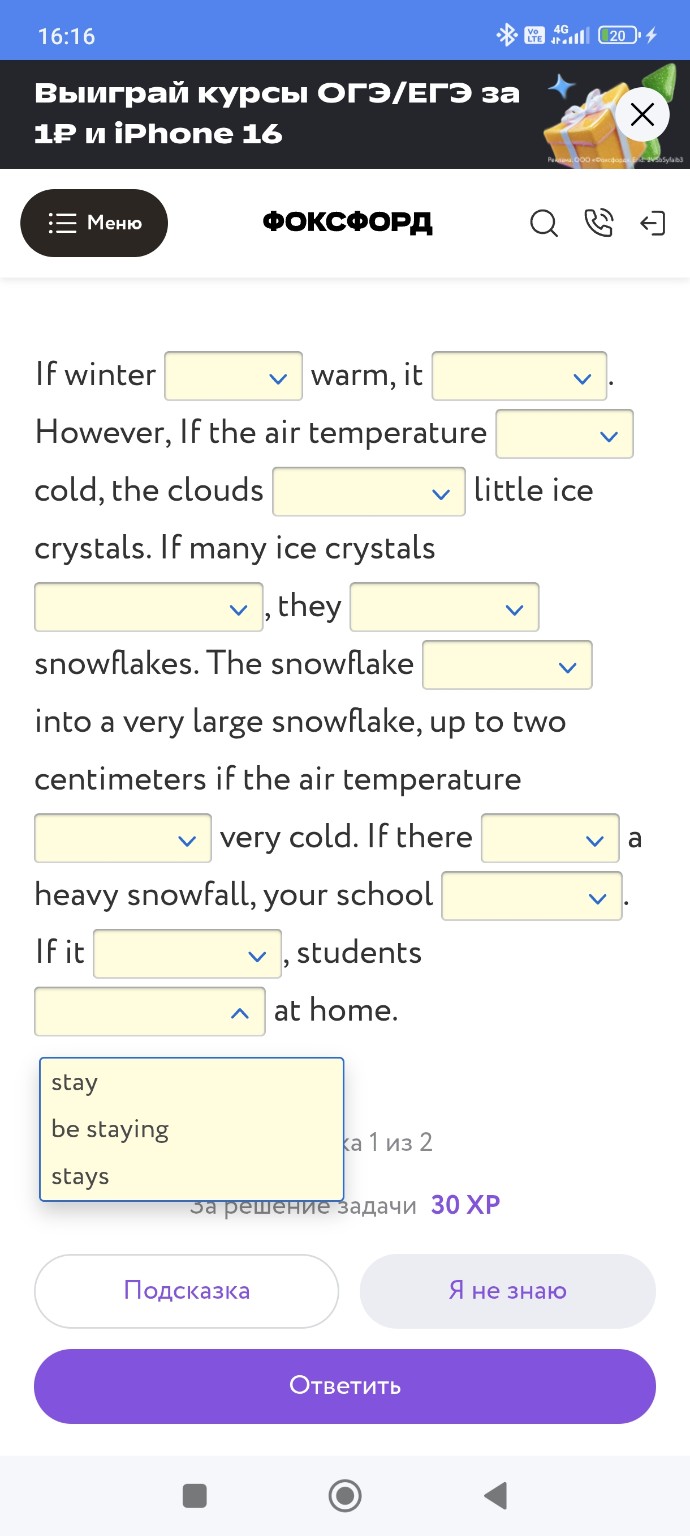Open the Меню hamburger button
Viewport: 690px width, 1536px height.
tap(94, 223)
